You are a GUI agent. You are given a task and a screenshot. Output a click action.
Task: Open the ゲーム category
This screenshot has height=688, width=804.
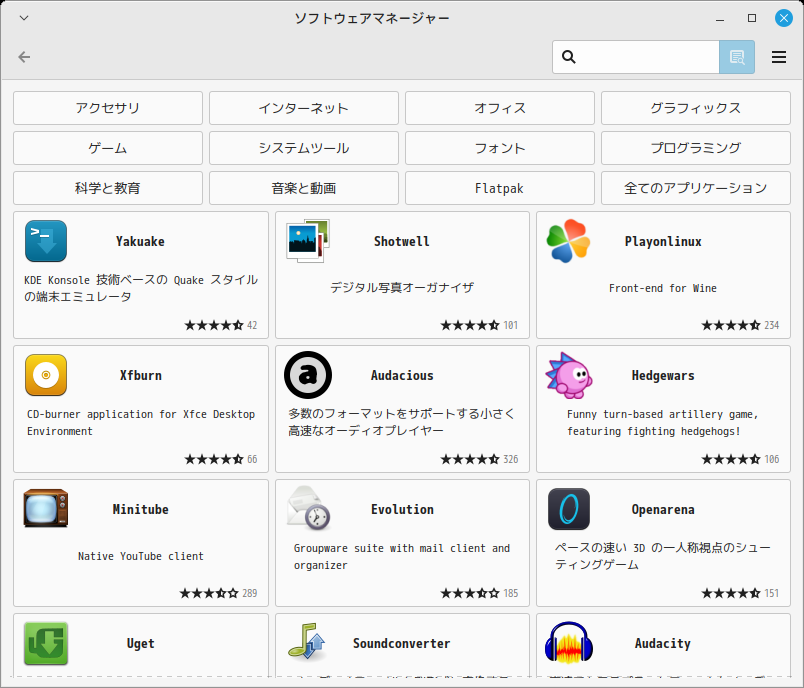point(108,148)
